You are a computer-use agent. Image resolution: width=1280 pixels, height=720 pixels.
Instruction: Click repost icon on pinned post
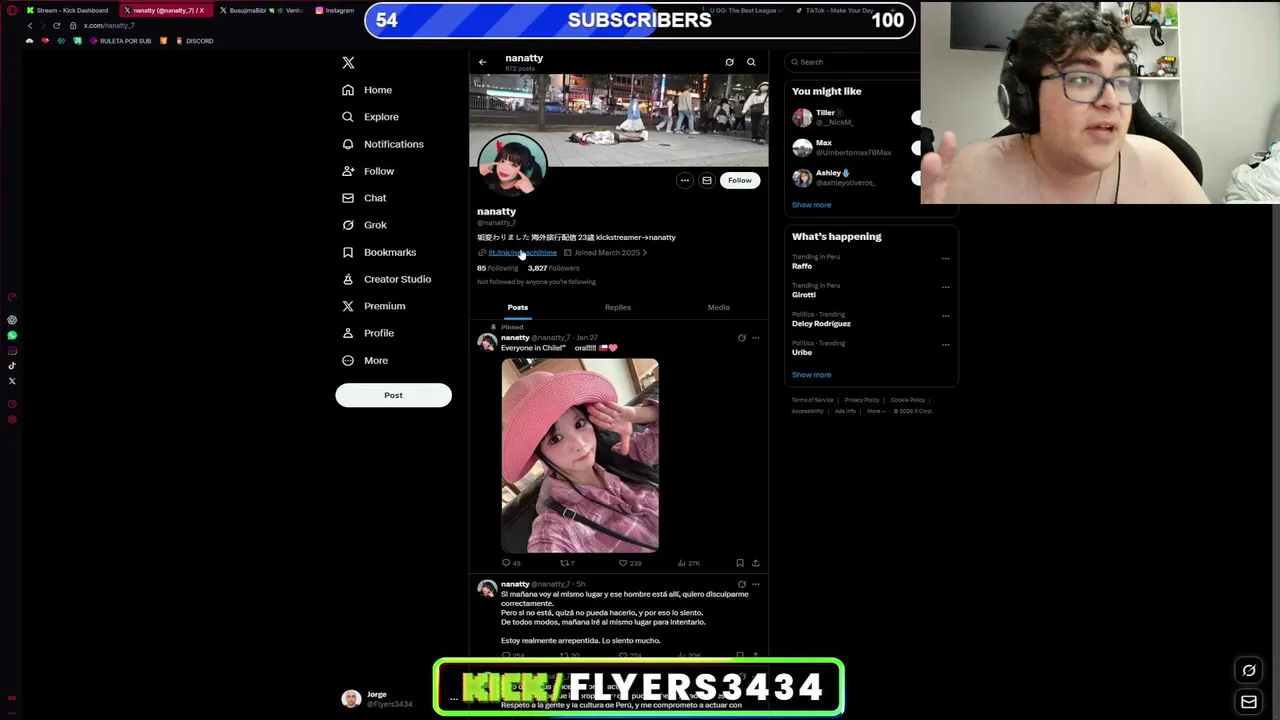click(564, 563)
